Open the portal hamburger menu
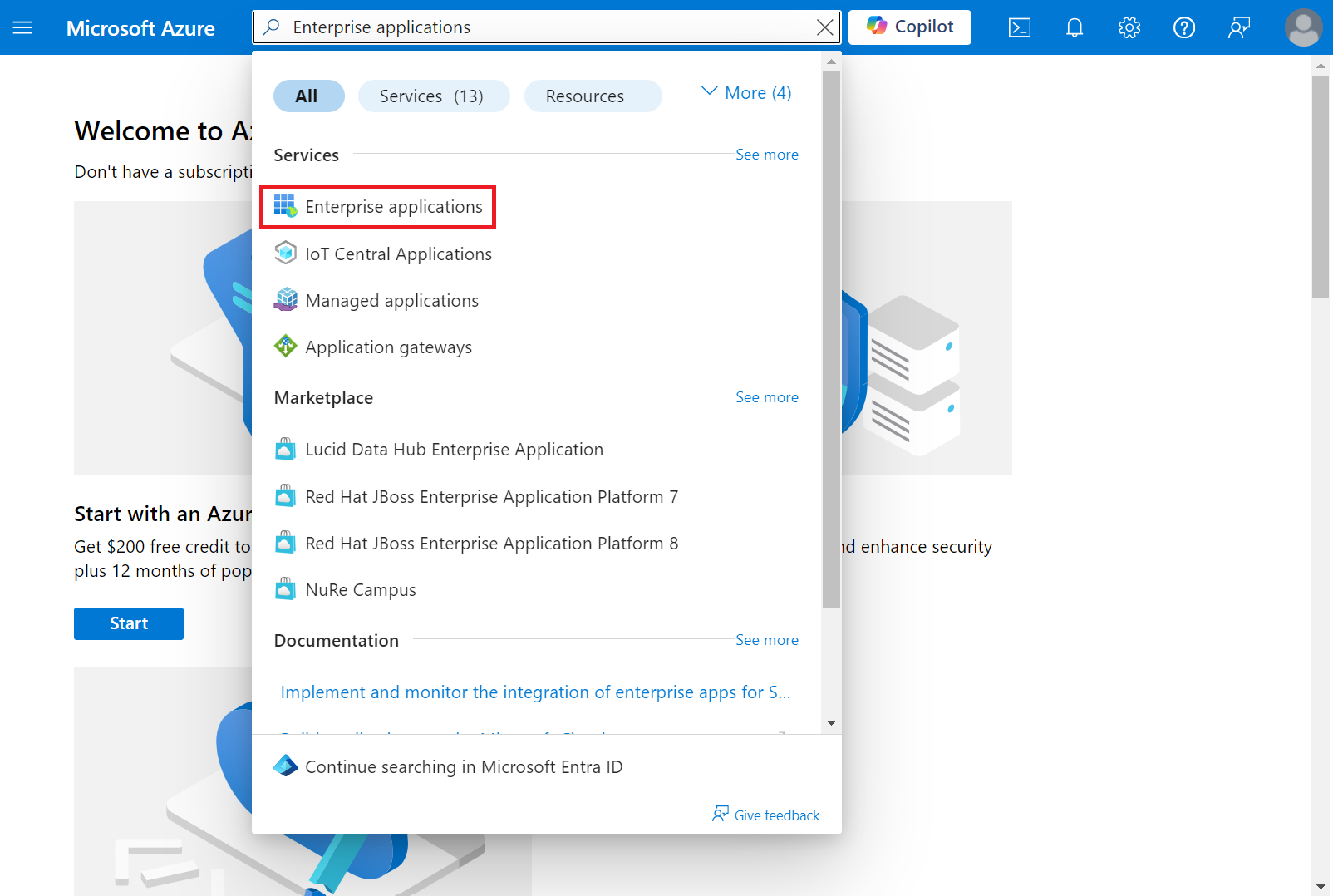The height and width of the screenshot is (896, 1333). 22,27
